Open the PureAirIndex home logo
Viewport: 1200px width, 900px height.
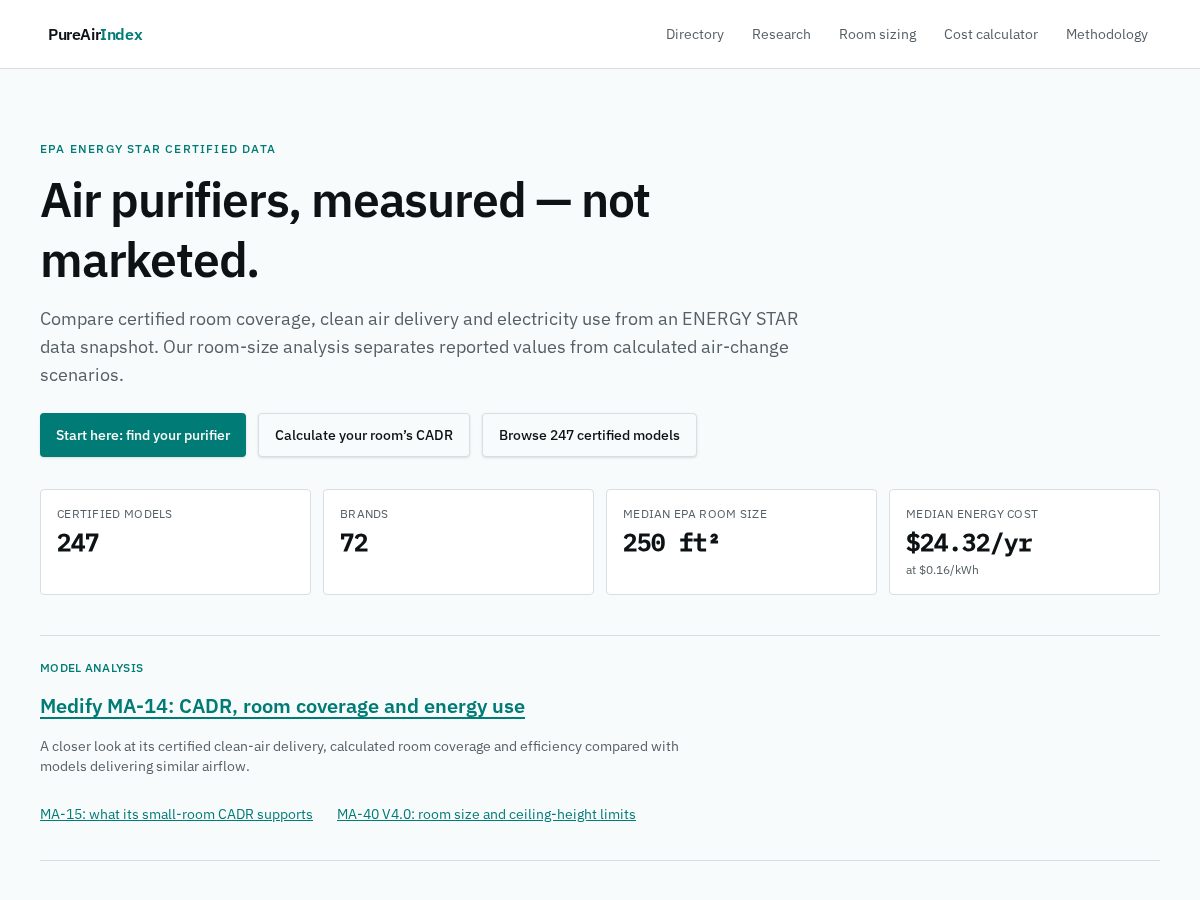coord(95,34)
